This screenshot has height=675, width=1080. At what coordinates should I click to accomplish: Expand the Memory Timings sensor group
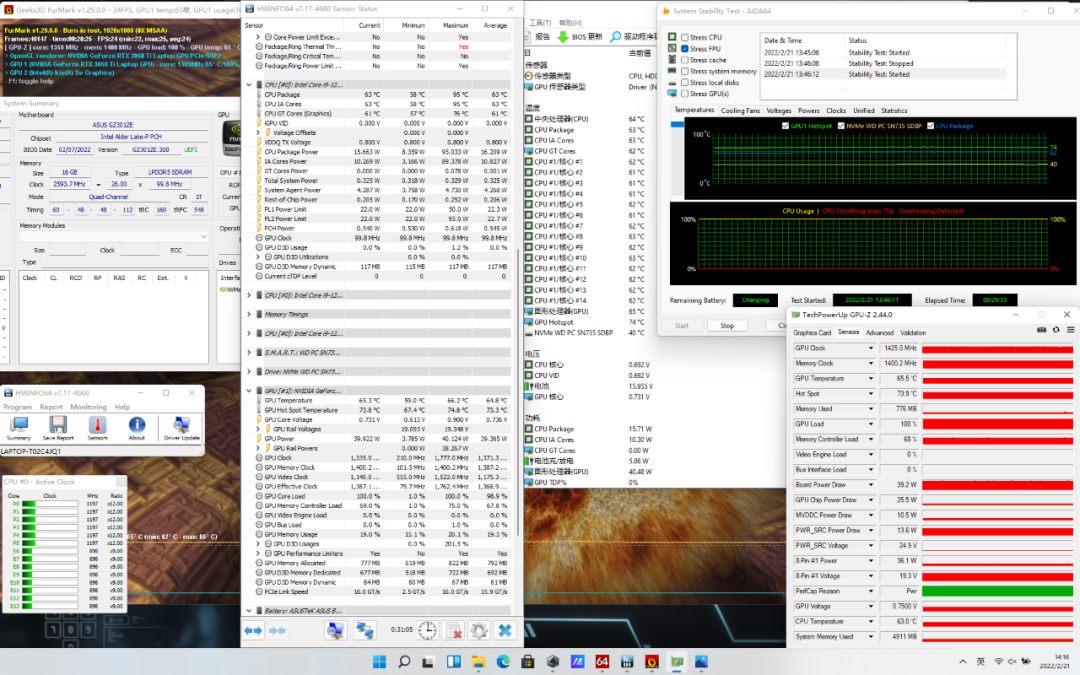tap(249, 314)
